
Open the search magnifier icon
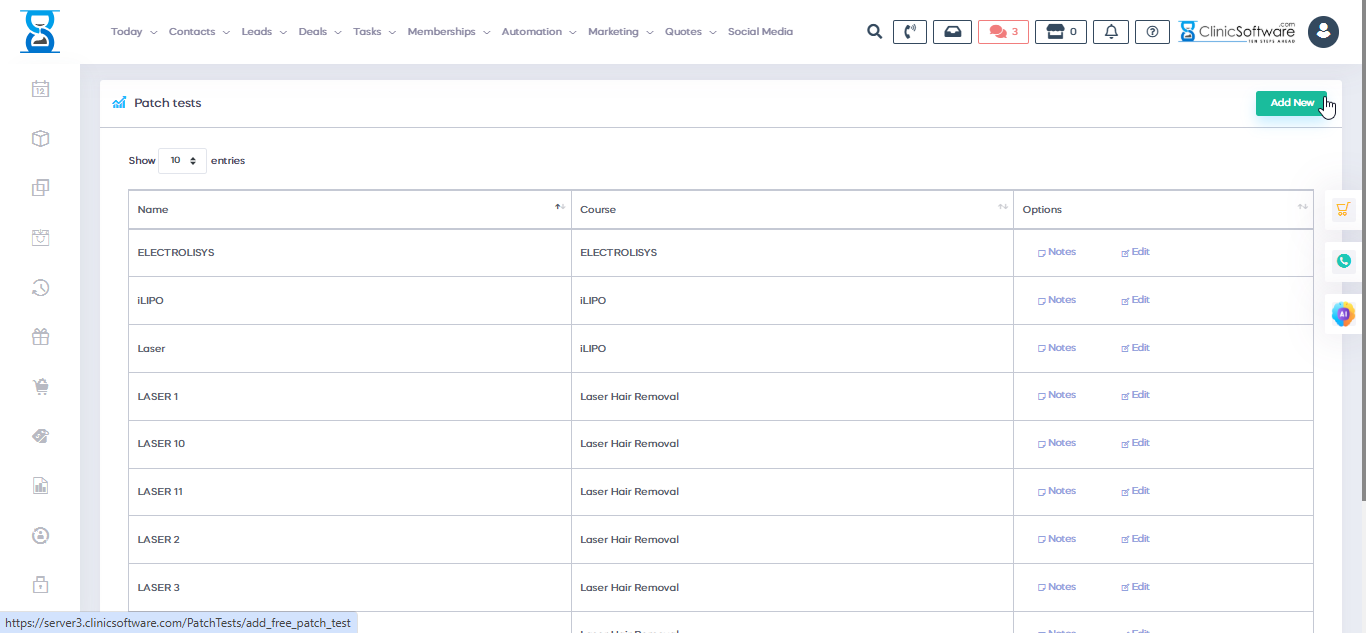874,31
